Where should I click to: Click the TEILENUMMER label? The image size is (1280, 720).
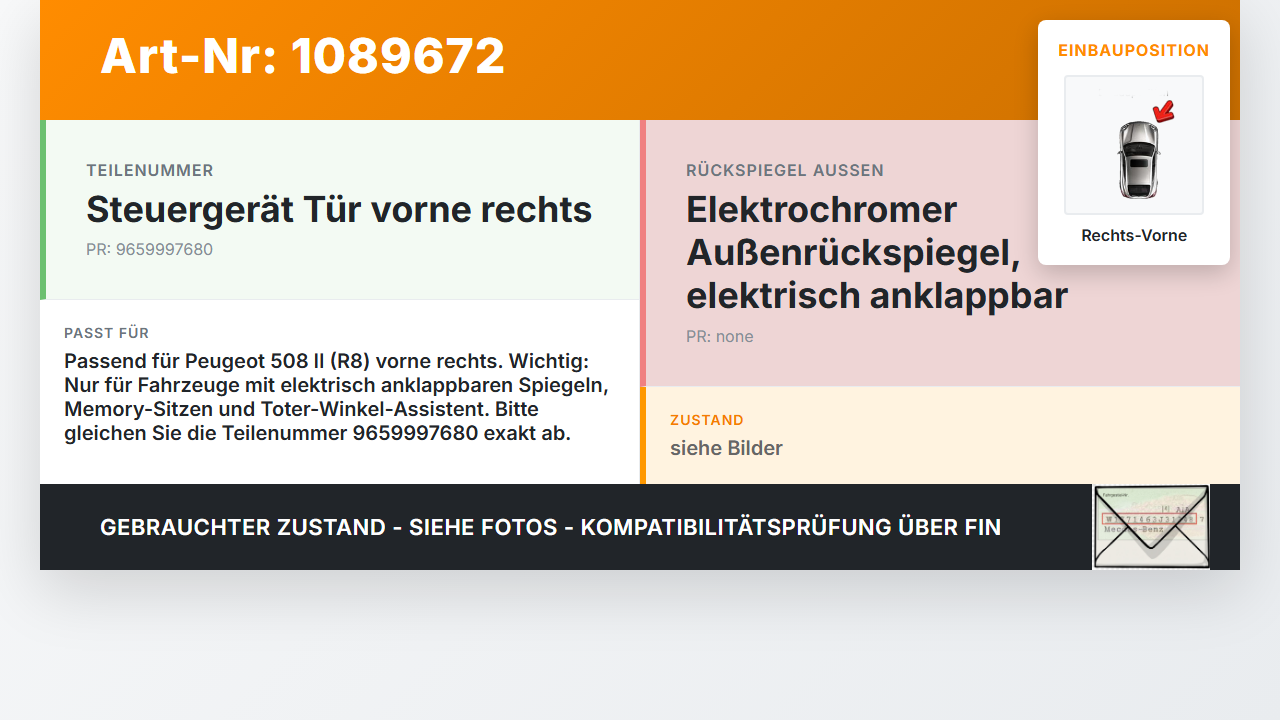click(x=150, y=171)
